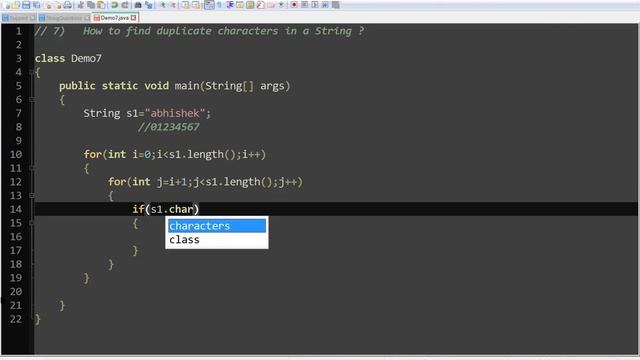
Task: Open the Function List toolbar icon
Action: point(260,5)
